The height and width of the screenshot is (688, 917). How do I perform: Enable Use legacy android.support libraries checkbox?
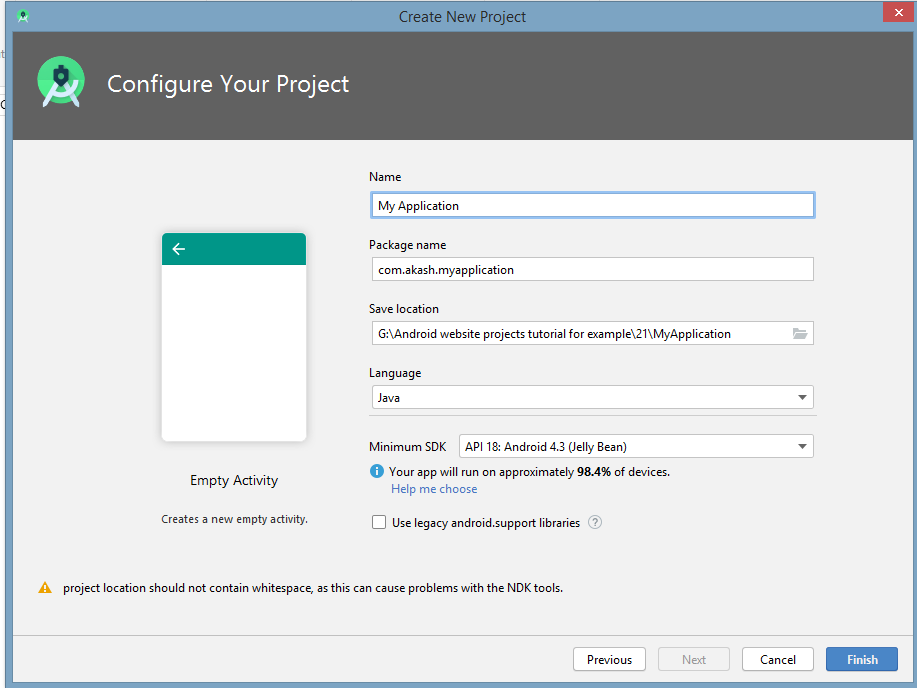(x=379, y=522)
